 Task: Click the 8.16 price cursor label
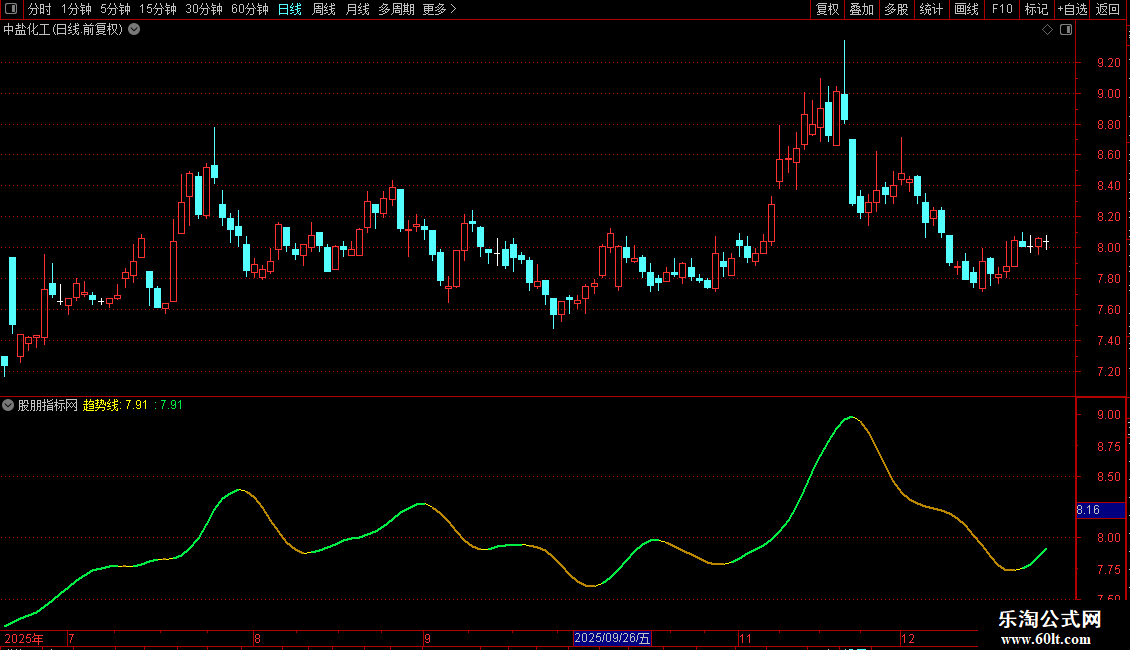tap(1100, 510)
